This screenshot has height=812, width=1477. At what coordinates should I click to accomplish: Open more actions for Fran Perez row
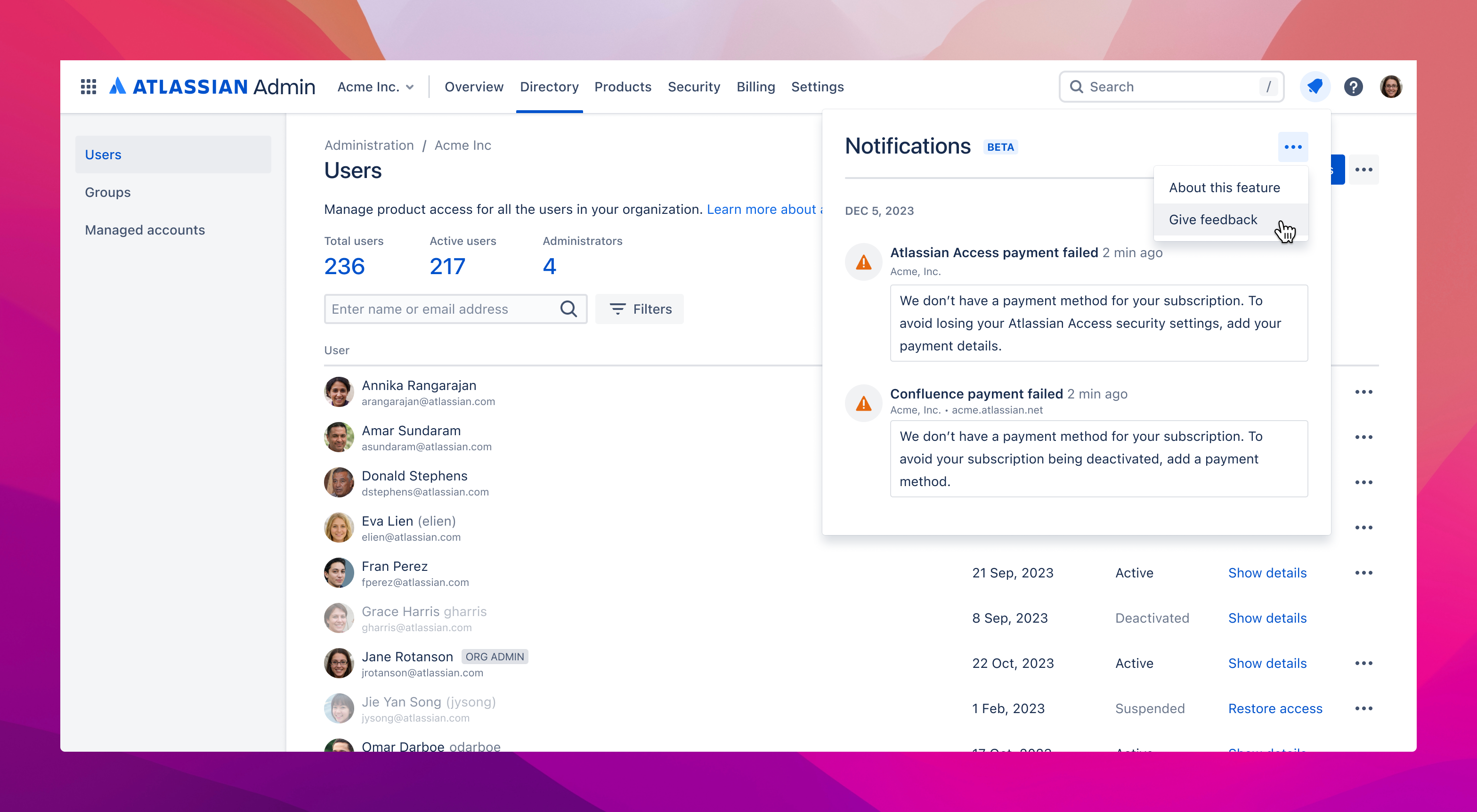click(1363, 573)
